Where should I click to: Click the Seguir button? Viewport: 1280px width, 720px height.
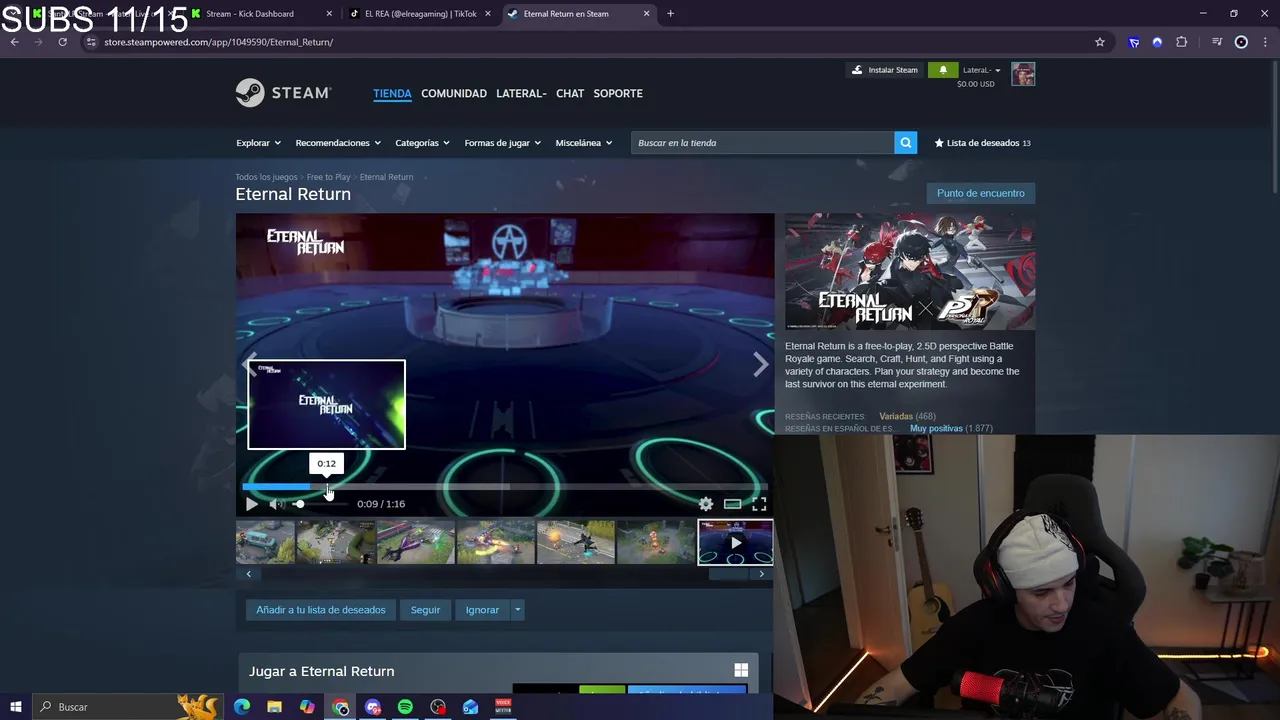point(425,610)
